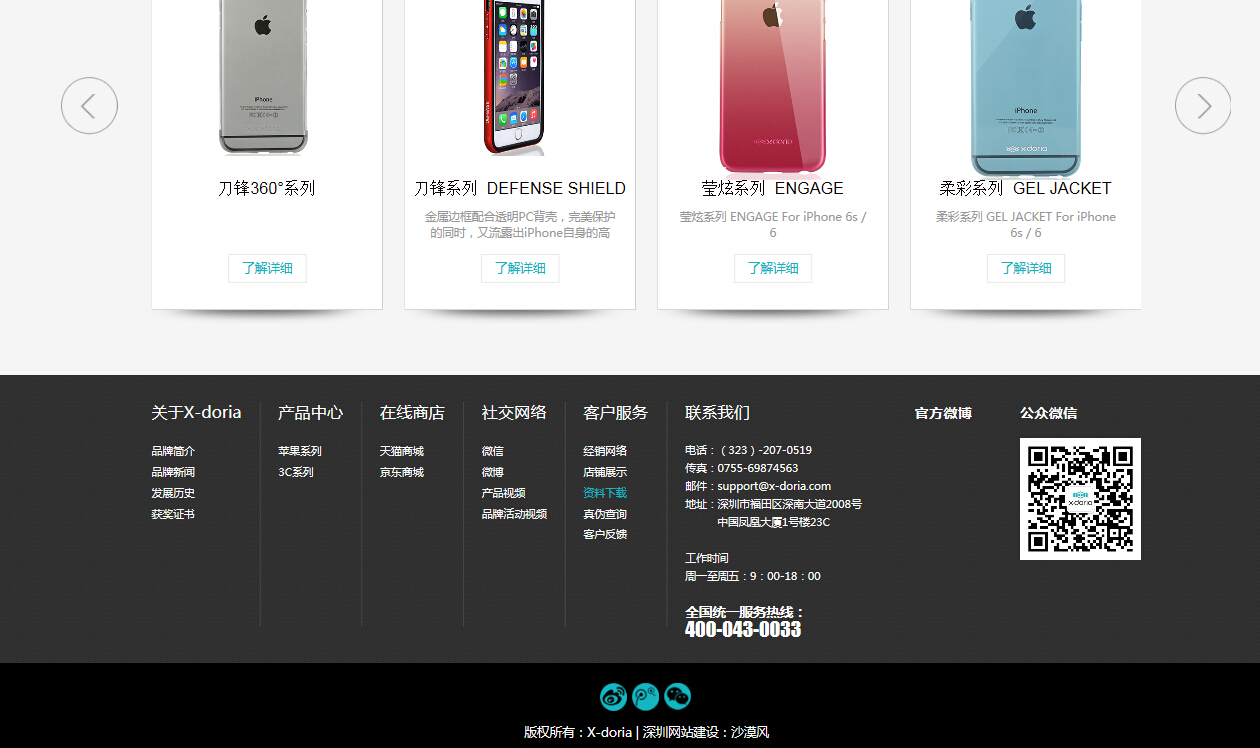View details for 刀锋360°系列
1260x748 pixels.
267,268
